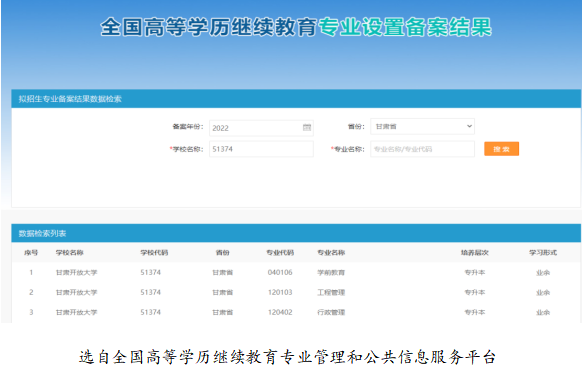Click the 数据检索列表 panel header

296,233
